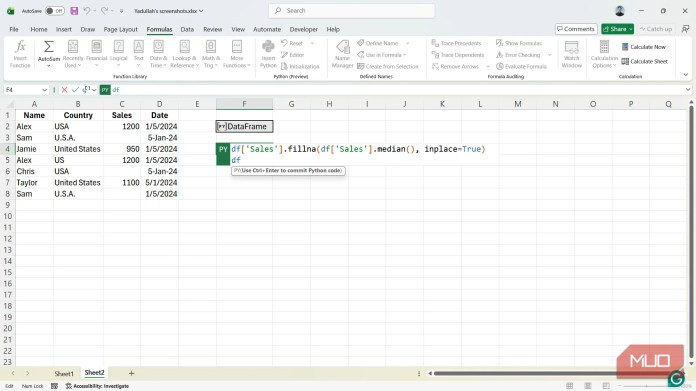
Task: Add a new sheet with plus button
Action: [131, 373]
